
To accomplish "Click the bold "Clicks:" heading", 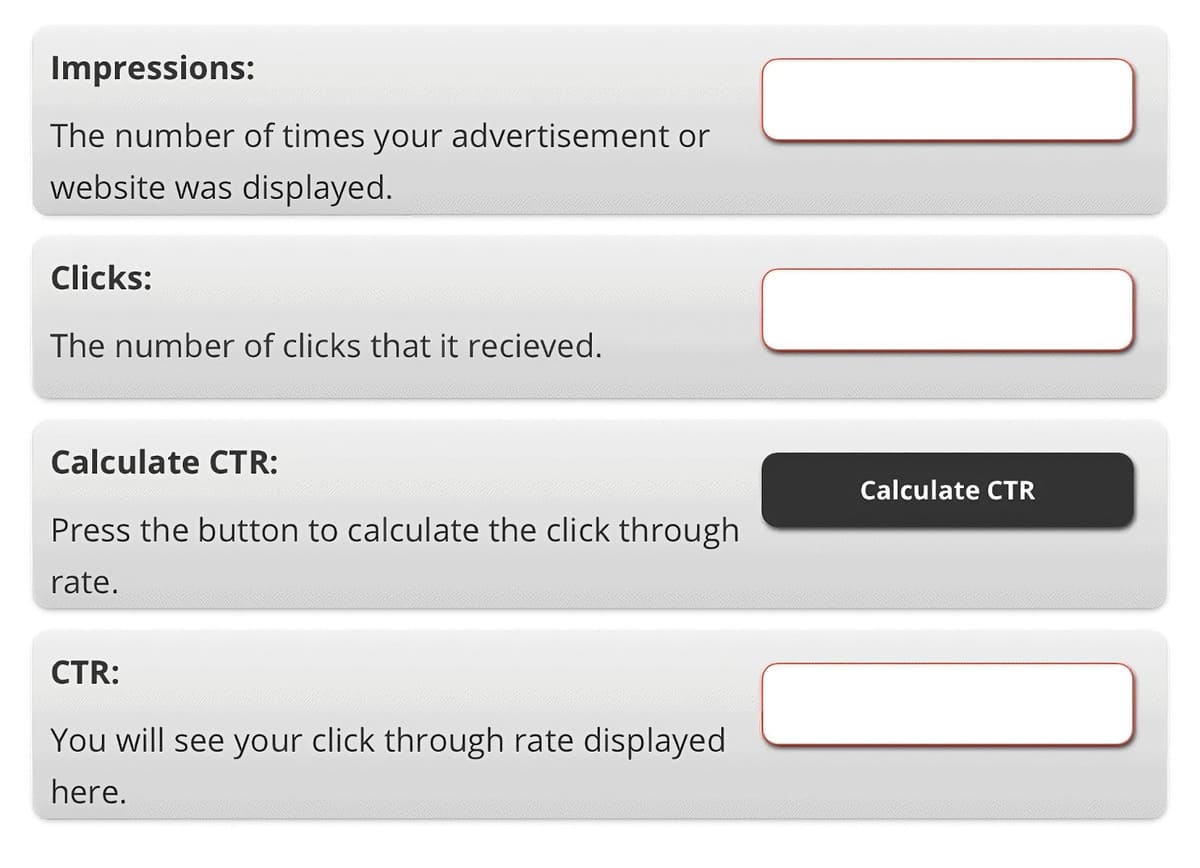I will 102,278.
